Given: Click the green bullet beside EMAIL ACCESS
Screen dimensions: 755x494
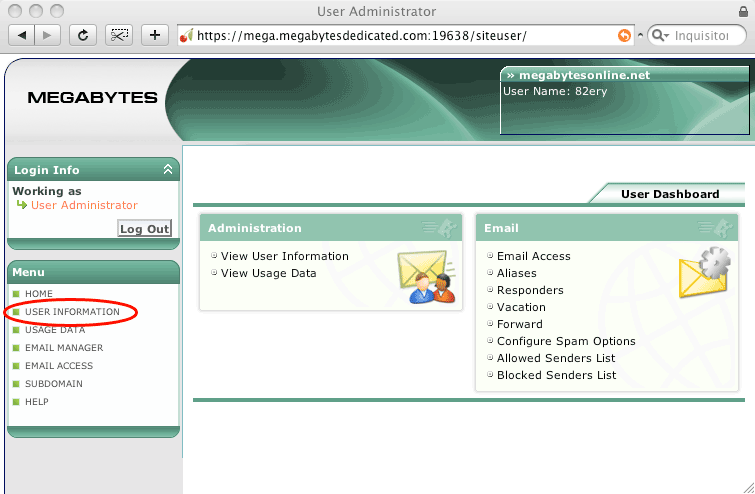Looking at the screenshot, I should (16, 365).
